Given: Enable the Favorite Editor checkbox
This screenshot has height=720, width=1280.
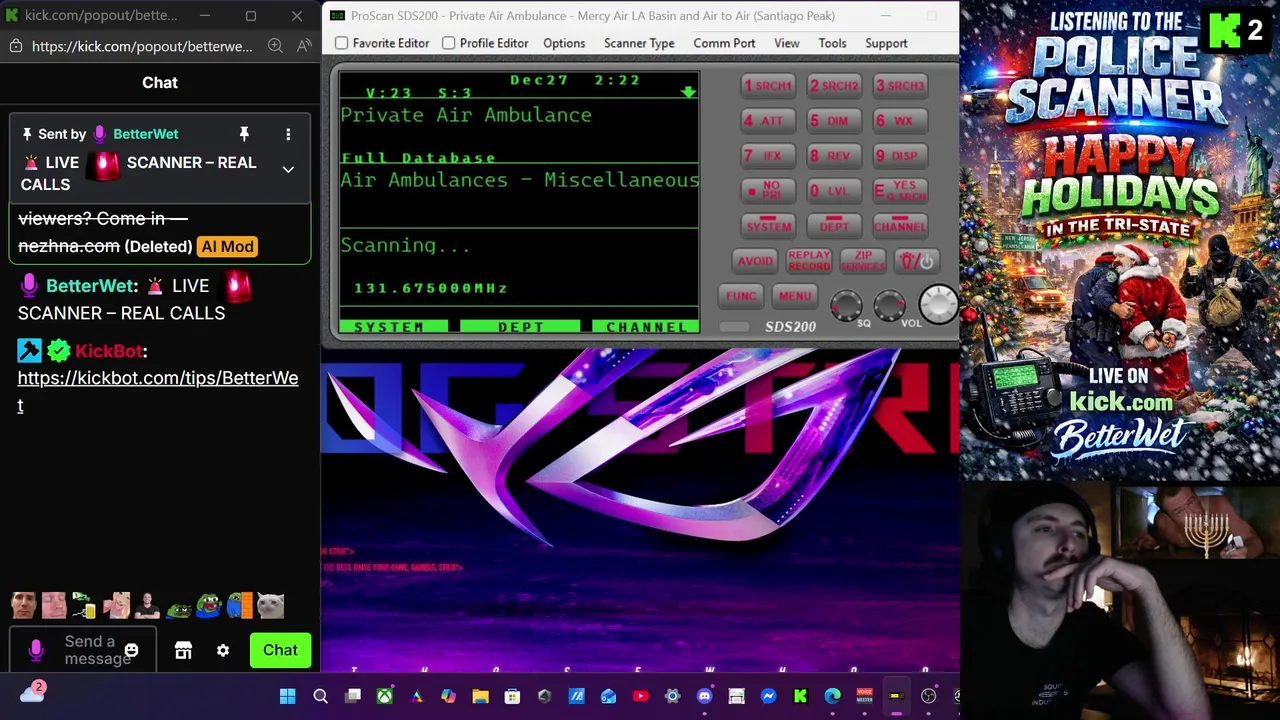Looking at the screenshot, I should 342,43.
